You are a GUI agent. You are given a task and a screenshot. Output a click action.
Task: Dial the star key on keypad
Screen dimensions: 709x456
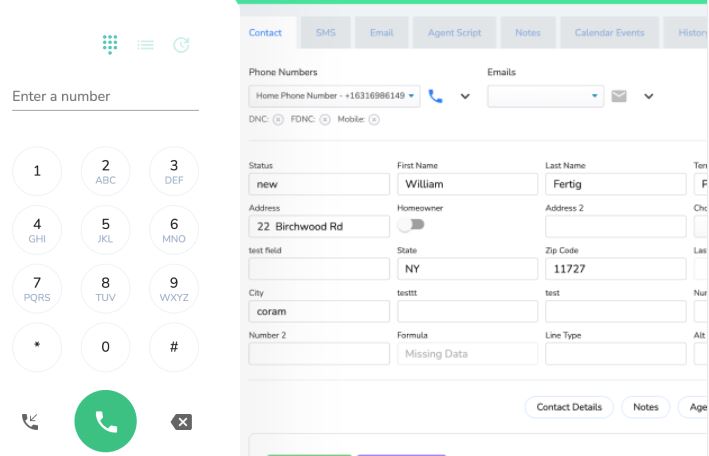coord(37,347)
